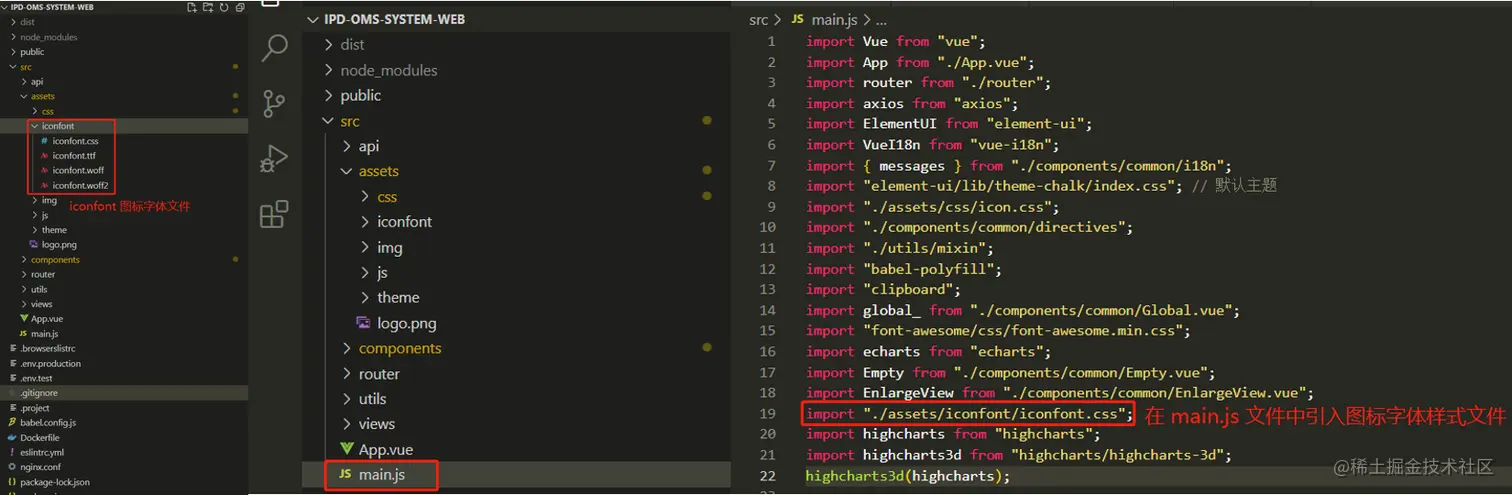Viewport: 1512px width, 495px height.
Task: Click the src breadcrumb above the editor
Action: click(759, 19)
